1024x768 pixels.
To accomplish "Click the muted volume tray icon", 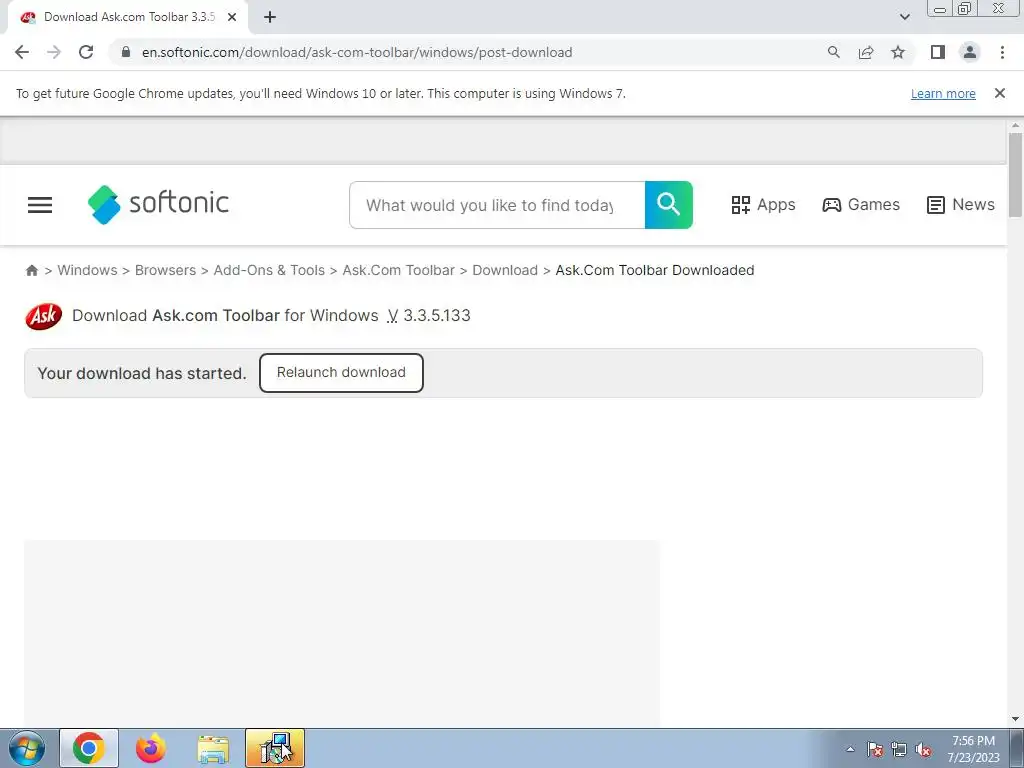I will tap(923, 749).
